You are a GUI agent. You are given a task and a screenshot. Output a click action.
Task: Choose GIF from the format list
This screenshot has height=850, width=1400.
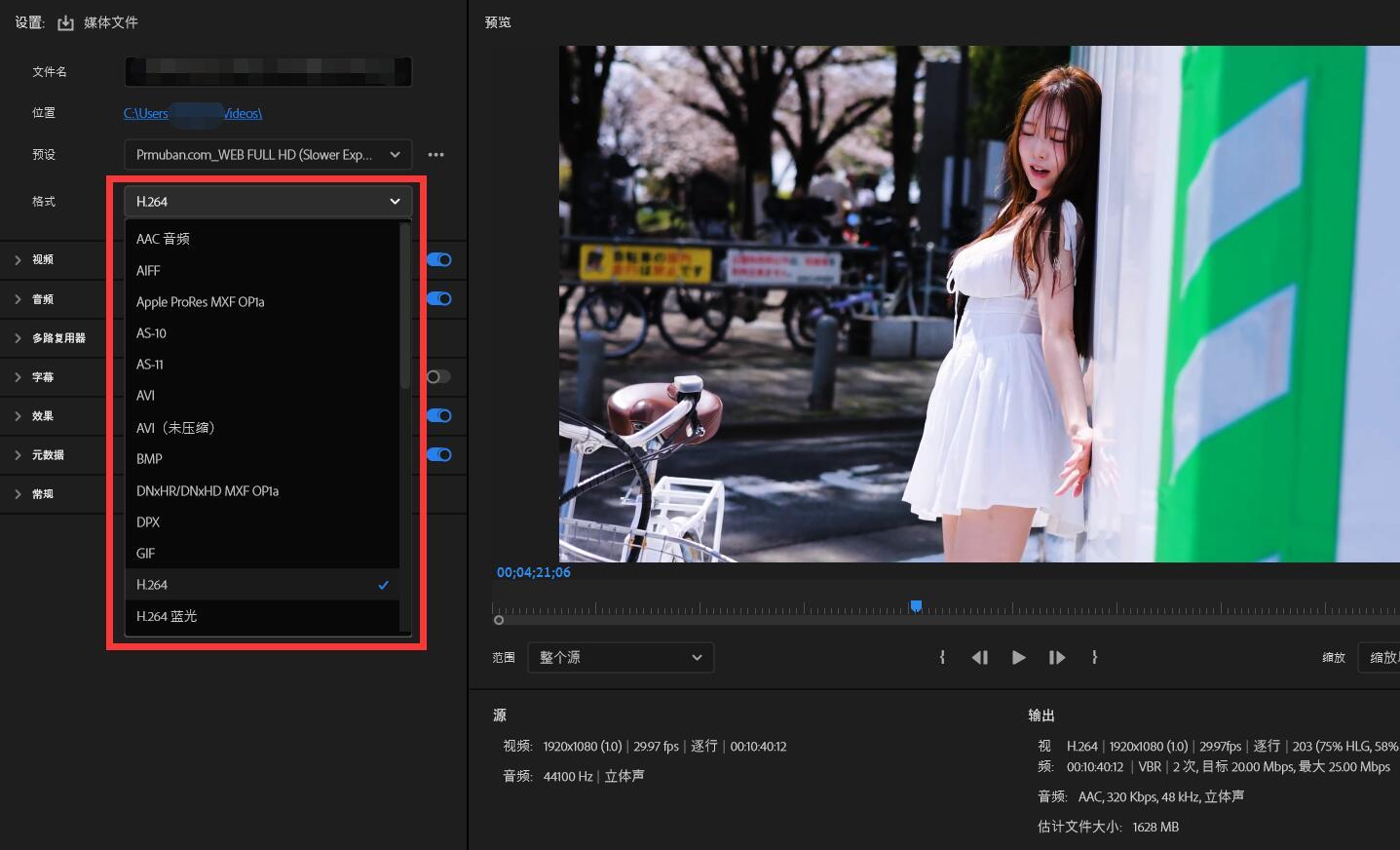coord(144,553)
